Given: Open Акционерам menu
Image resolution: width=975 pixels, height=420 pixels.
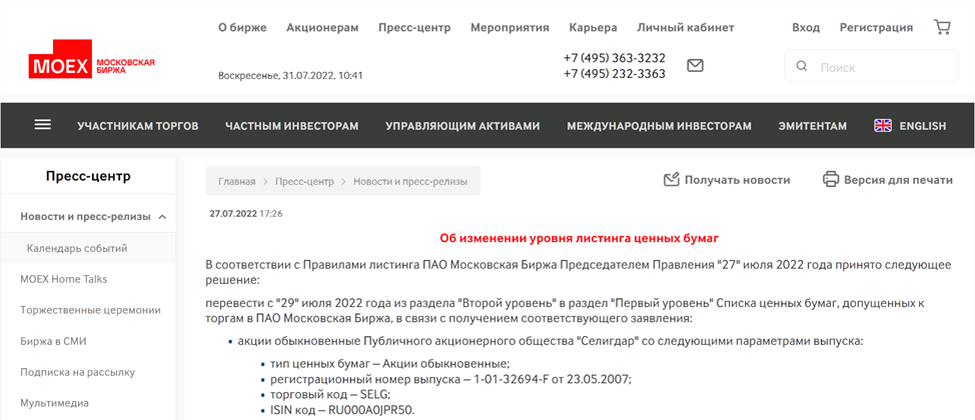Looking at the screenshot, I should (x=323, y=27).
